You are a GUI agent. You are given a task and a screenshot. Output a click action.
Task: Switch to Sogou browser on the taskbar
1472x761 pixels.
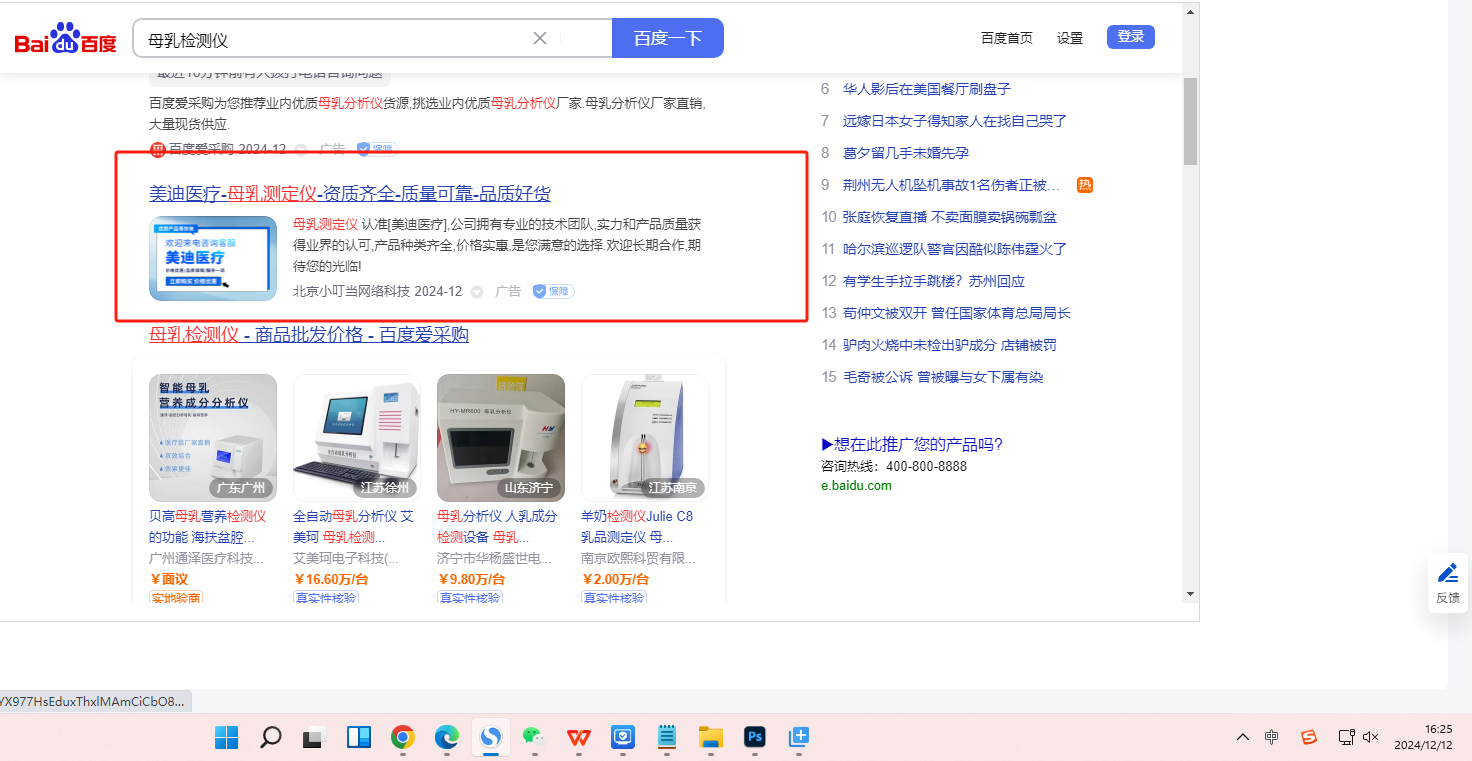pyautogui.click(x=491, y=738)
